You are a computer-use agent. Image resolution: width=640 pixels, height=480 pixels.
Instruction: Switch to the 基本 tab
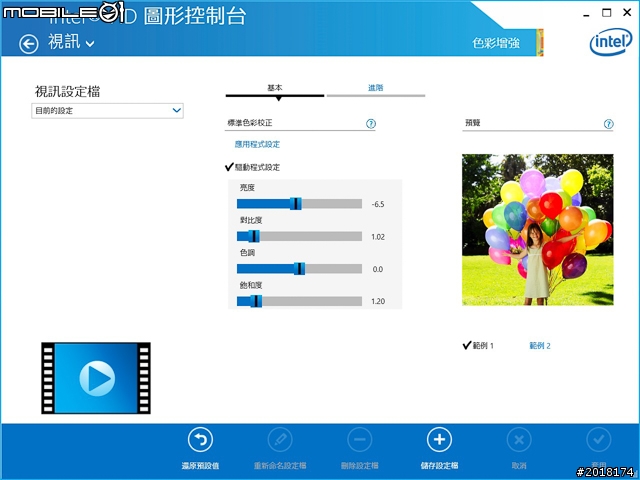tap(275, 88)
